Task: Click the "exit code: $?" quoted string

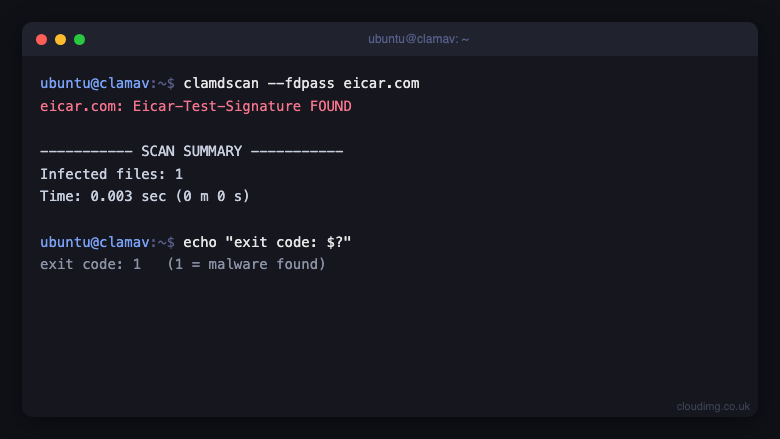Action: tap(288, 242)
